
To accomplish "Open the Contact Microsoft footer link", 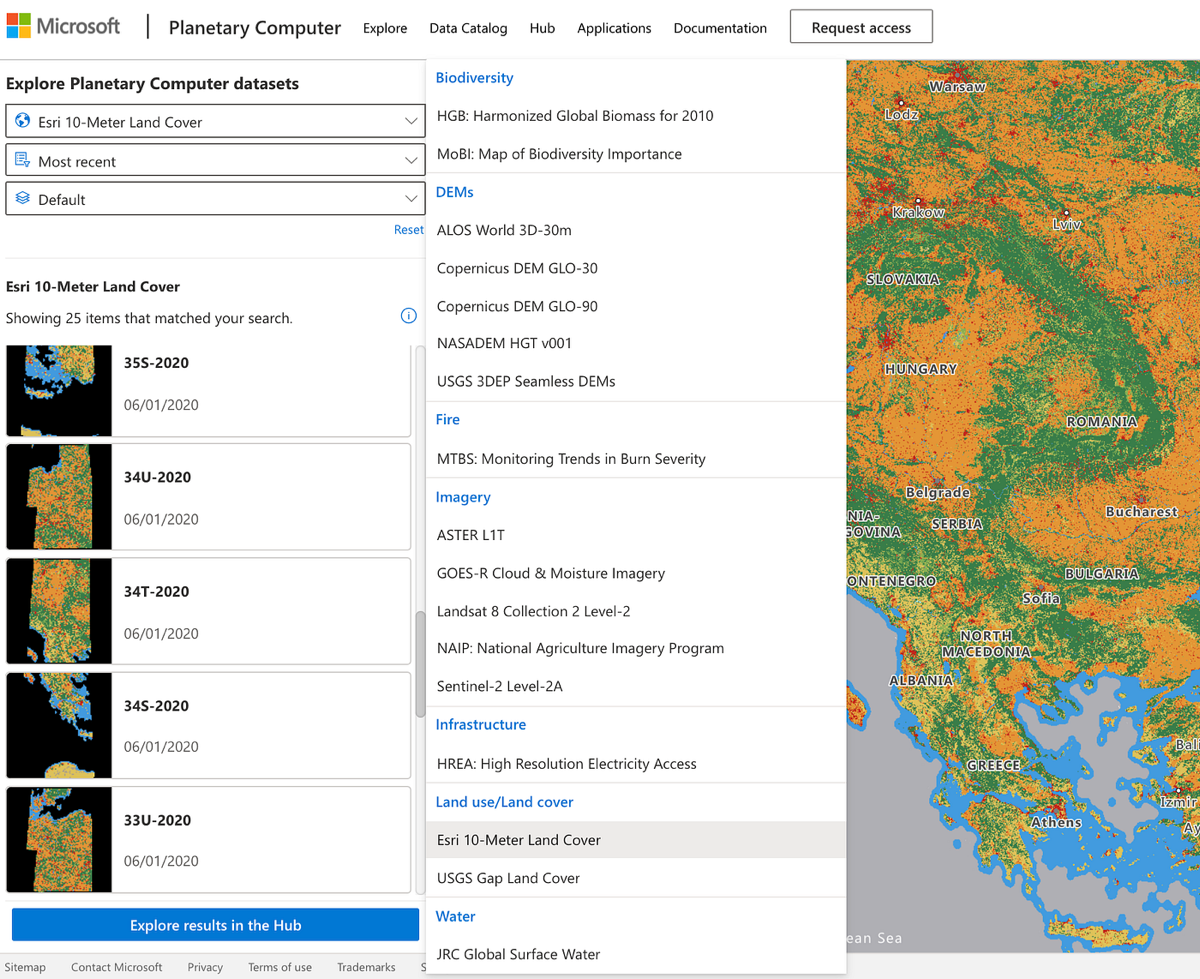I will (x=116, y=967).
